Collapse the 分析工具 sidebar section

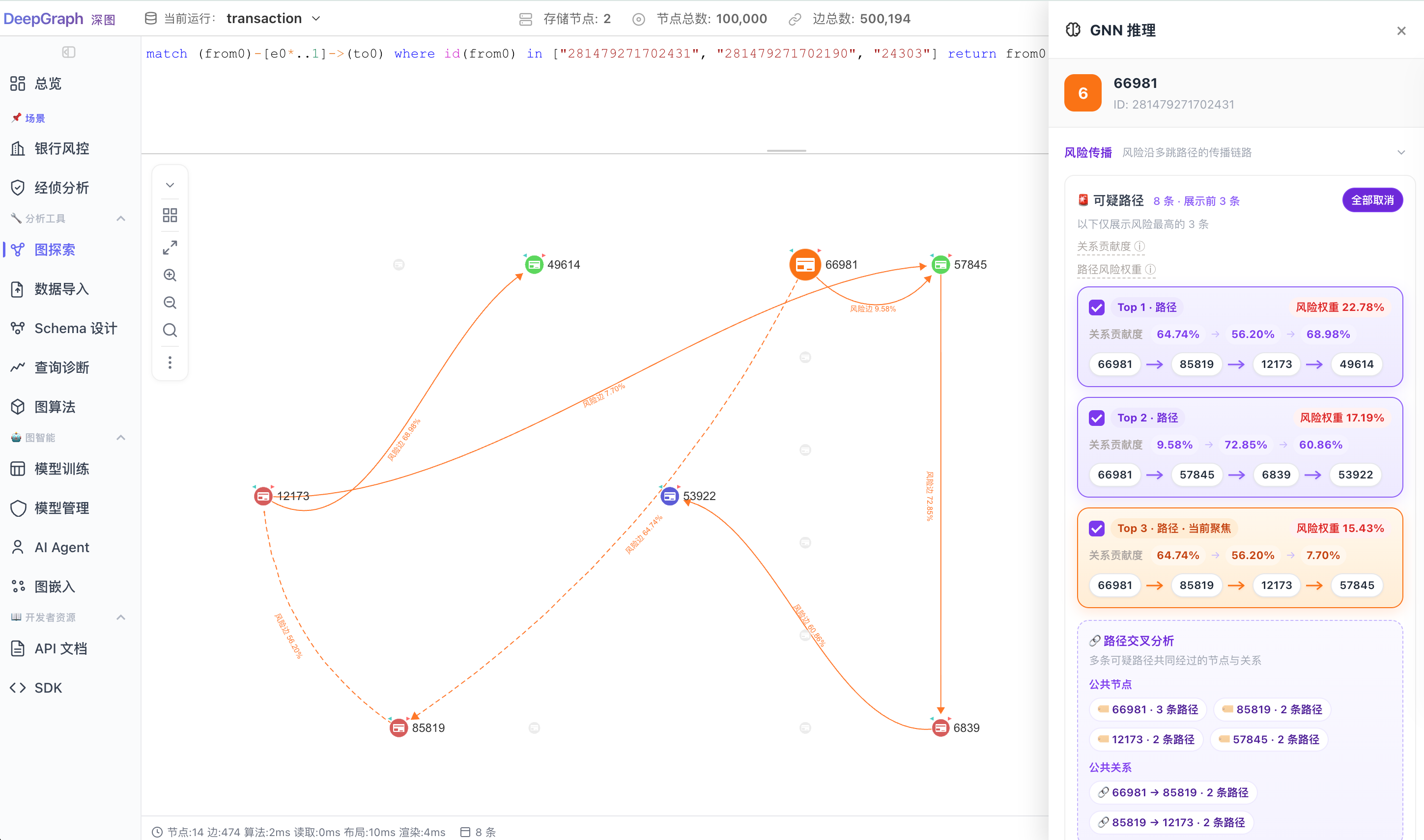click(x=120, y=219)
